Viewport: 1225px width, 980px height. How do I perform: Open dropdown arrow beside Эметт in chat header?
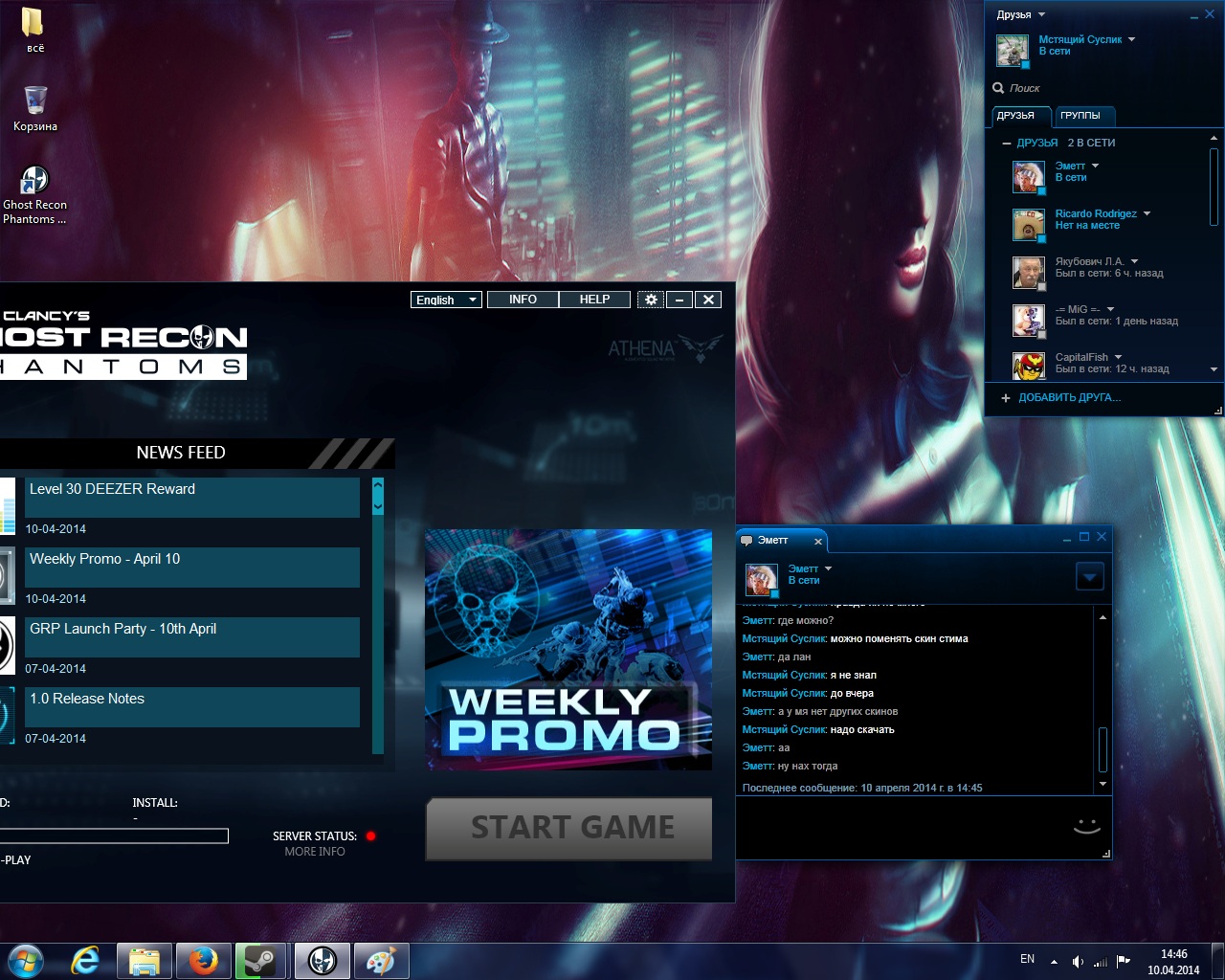click(829, 568)
